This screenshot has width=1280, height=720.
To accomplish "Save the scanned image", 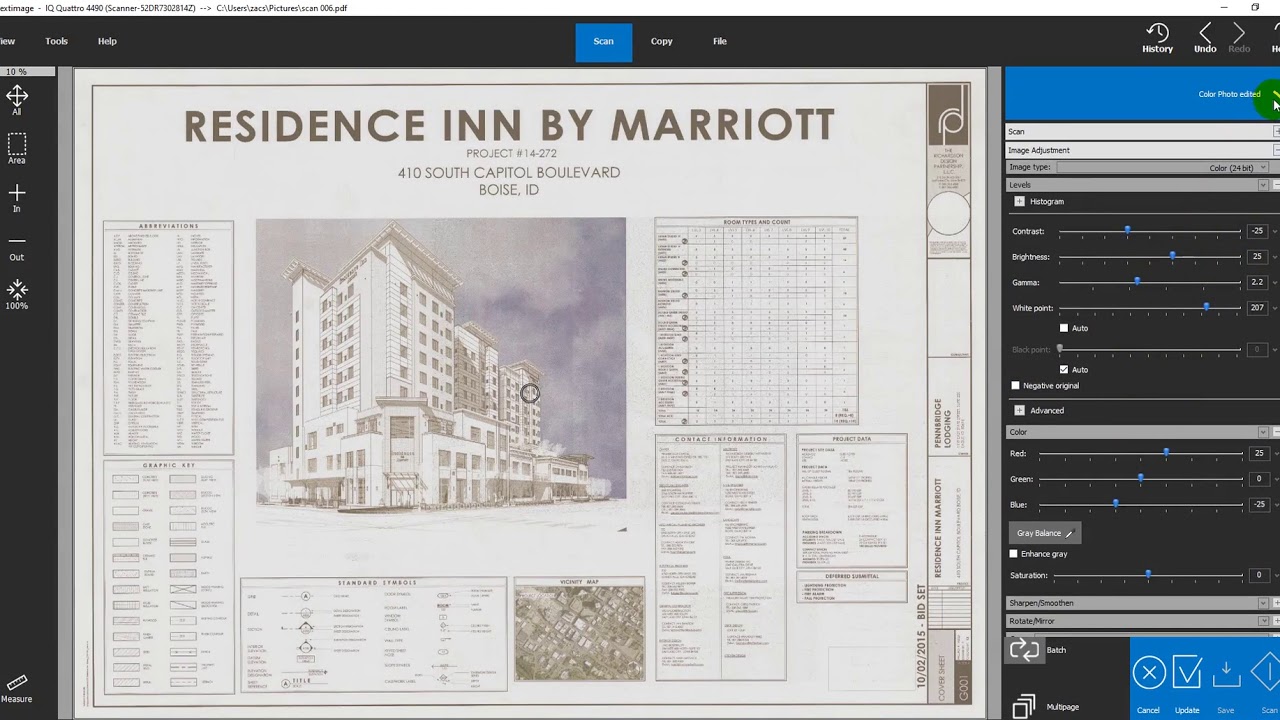I will point(1226,683).
